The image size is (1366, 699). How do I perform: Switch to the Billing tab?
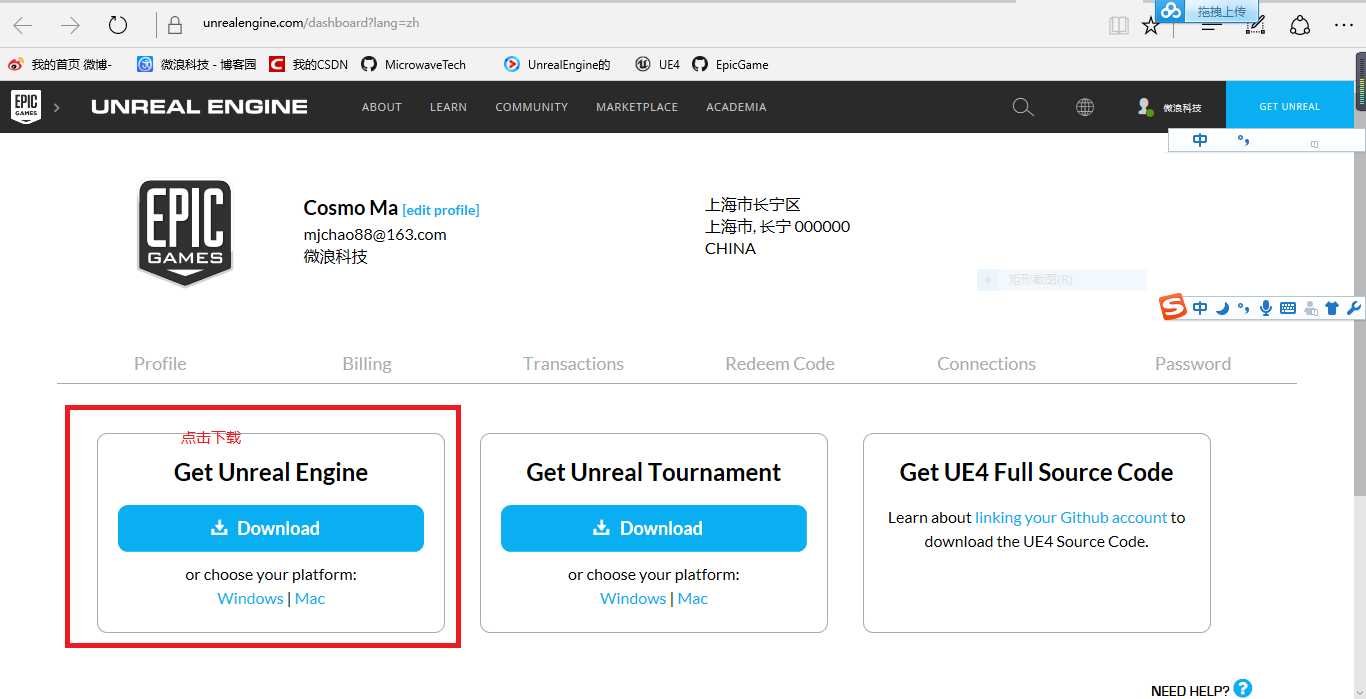coord(367,364)
